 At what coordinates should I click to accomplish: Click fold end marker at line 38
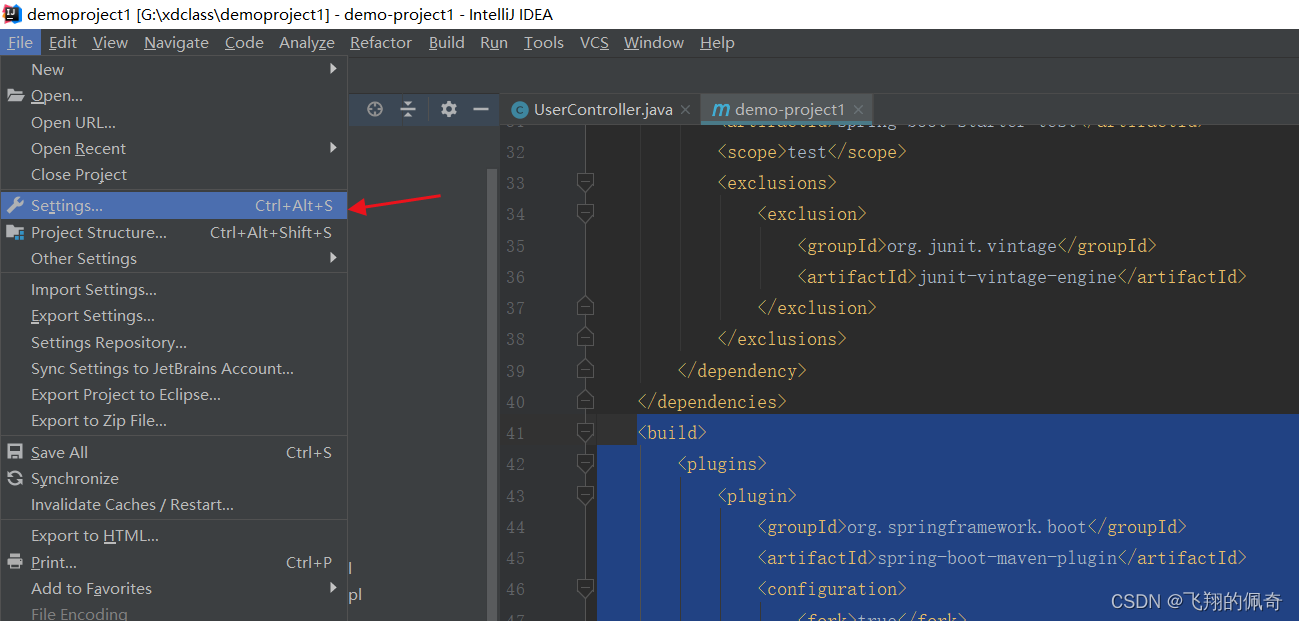[x=585, y=338]
